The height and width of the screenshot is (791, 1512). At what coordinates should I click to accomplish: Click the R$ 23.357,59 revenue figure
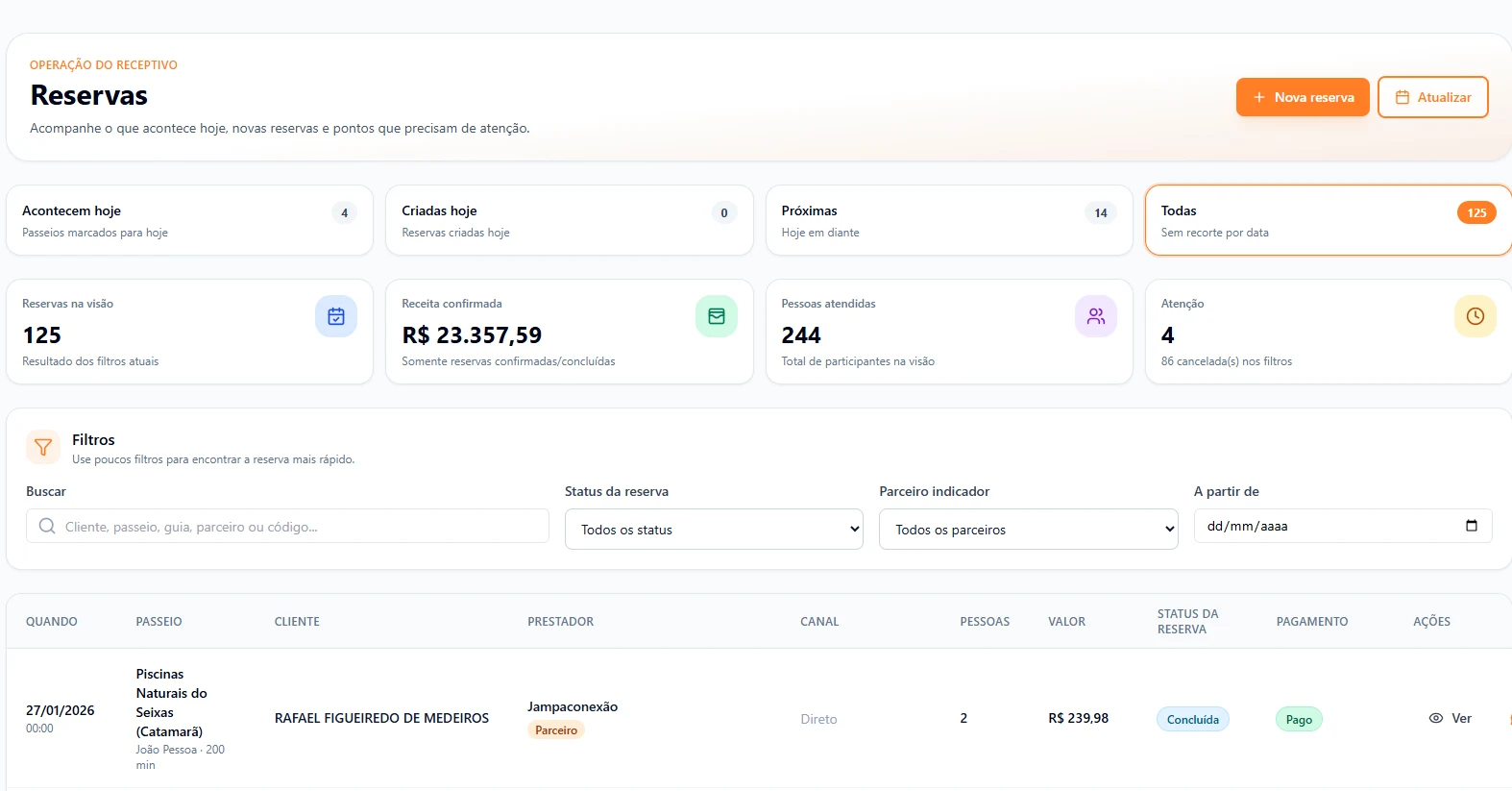pyautogui.click(x=472, y=335)
